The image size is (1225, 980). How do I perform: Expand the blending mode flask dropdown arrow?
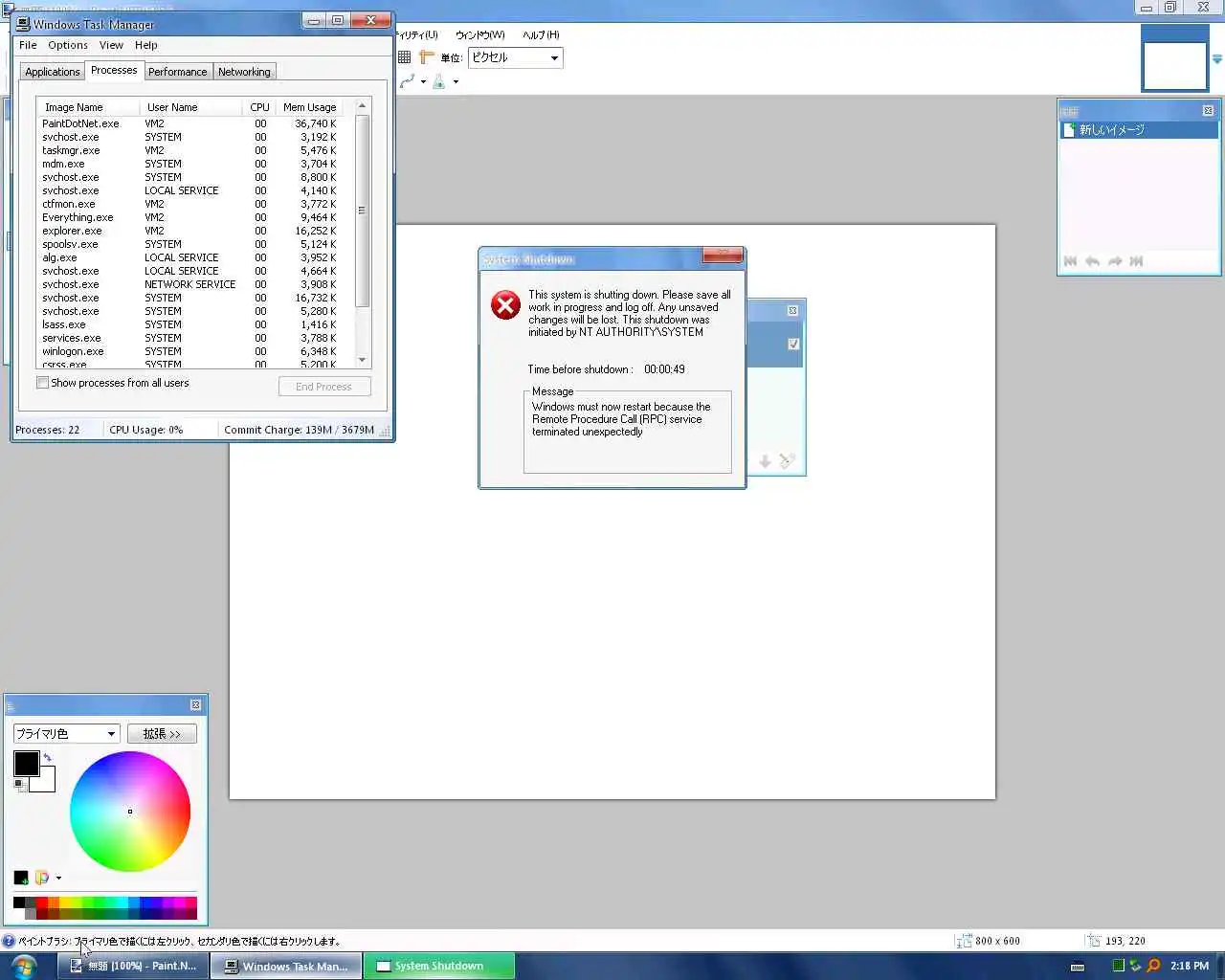pyautogui.click(x=456, y=82)
